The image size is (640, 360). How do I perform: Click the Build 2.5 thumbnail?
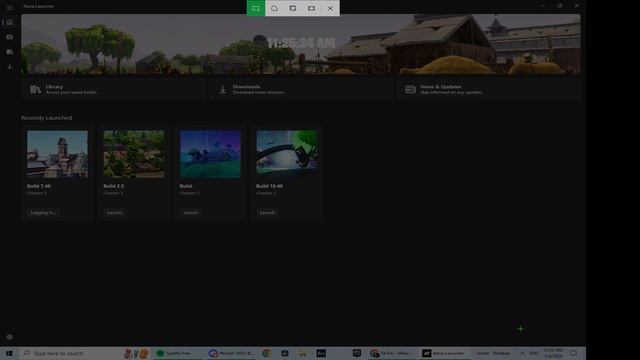pos(134,154)
